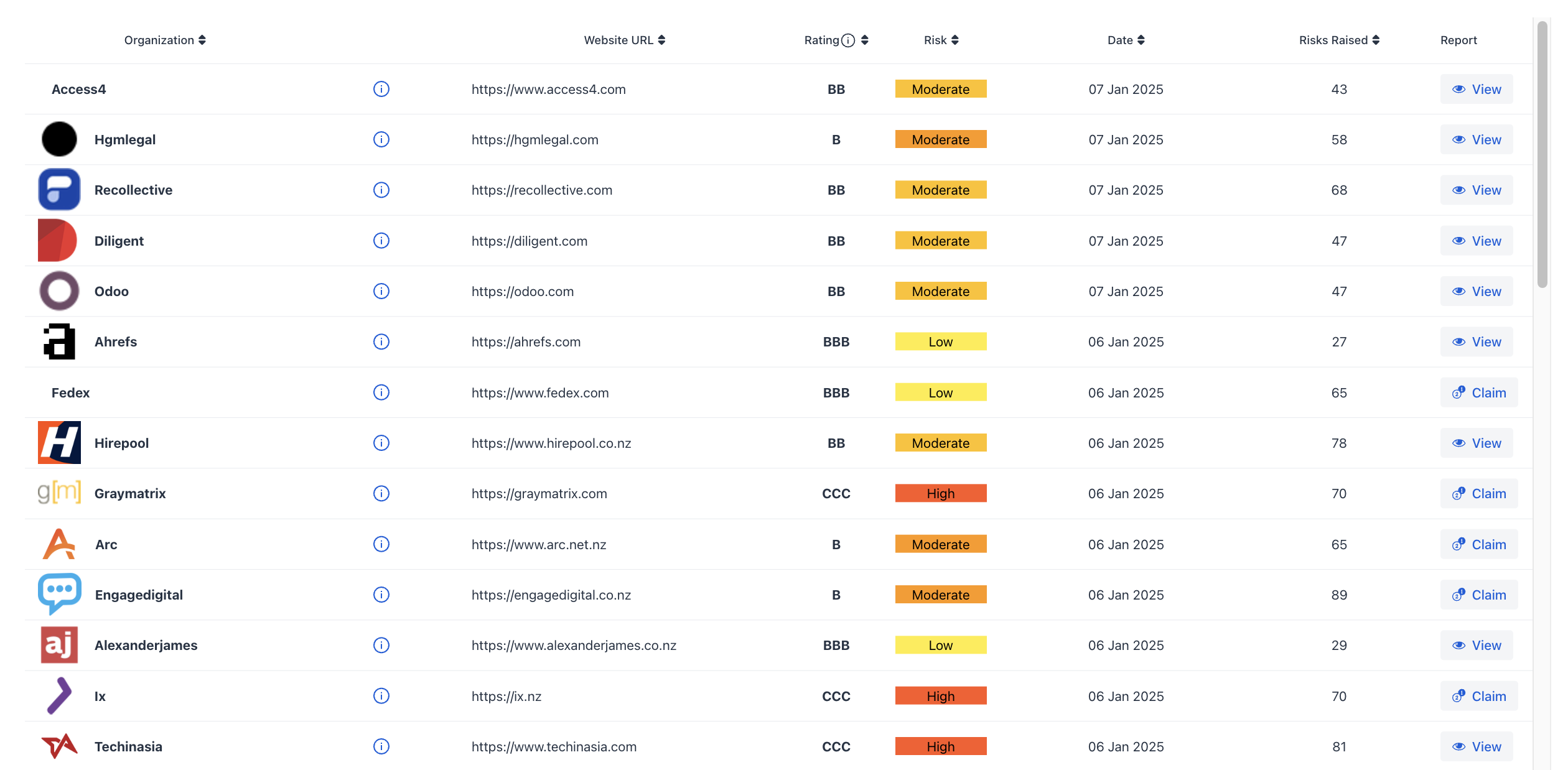Open info icon for Engagedigital row

[x=381, y=595]
